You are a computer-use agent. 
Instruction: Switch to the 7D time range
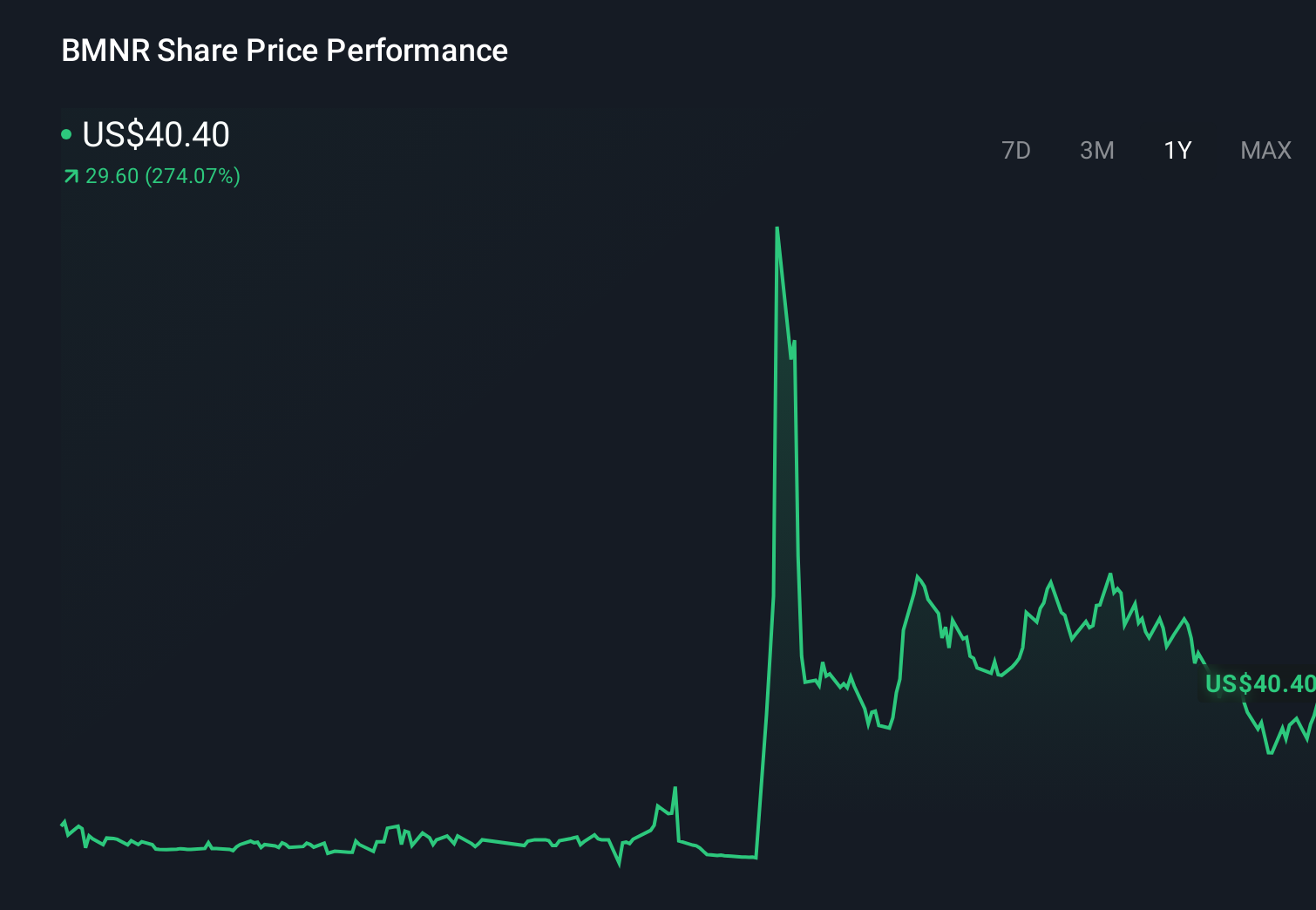click(1015, 151)
